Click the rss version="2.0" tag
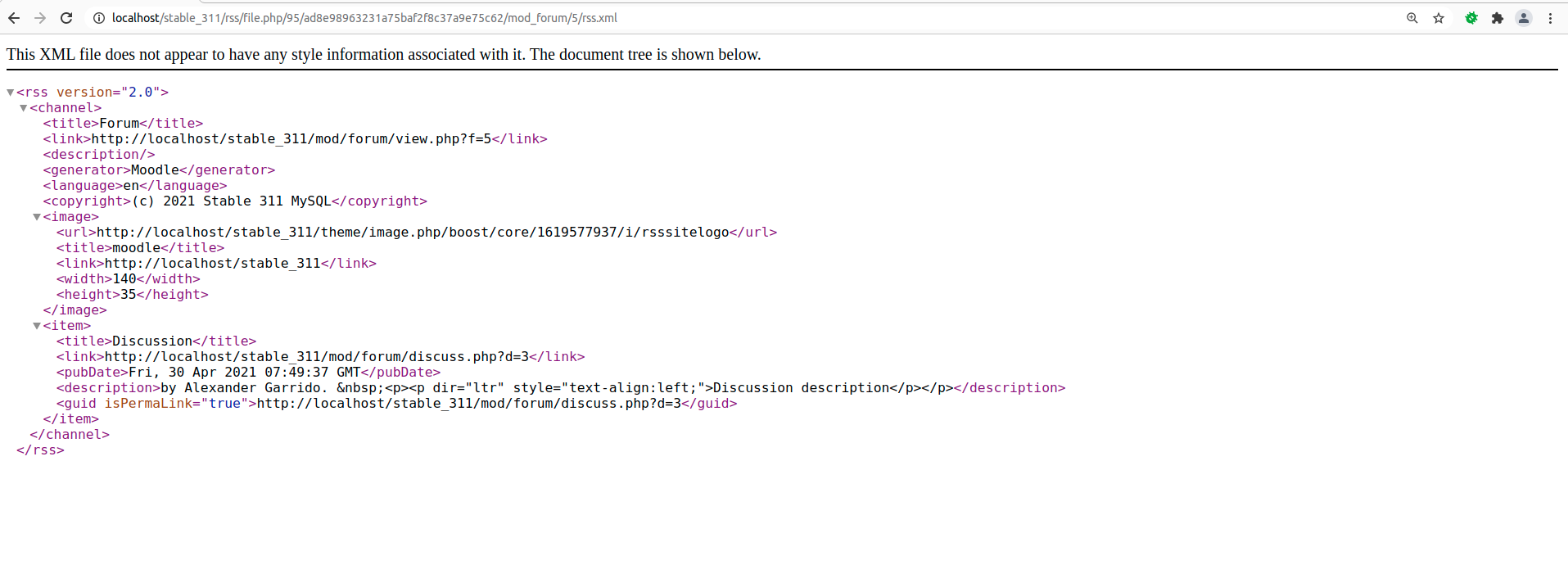The width and height of the screenshot is (1568, 583). 93,93
